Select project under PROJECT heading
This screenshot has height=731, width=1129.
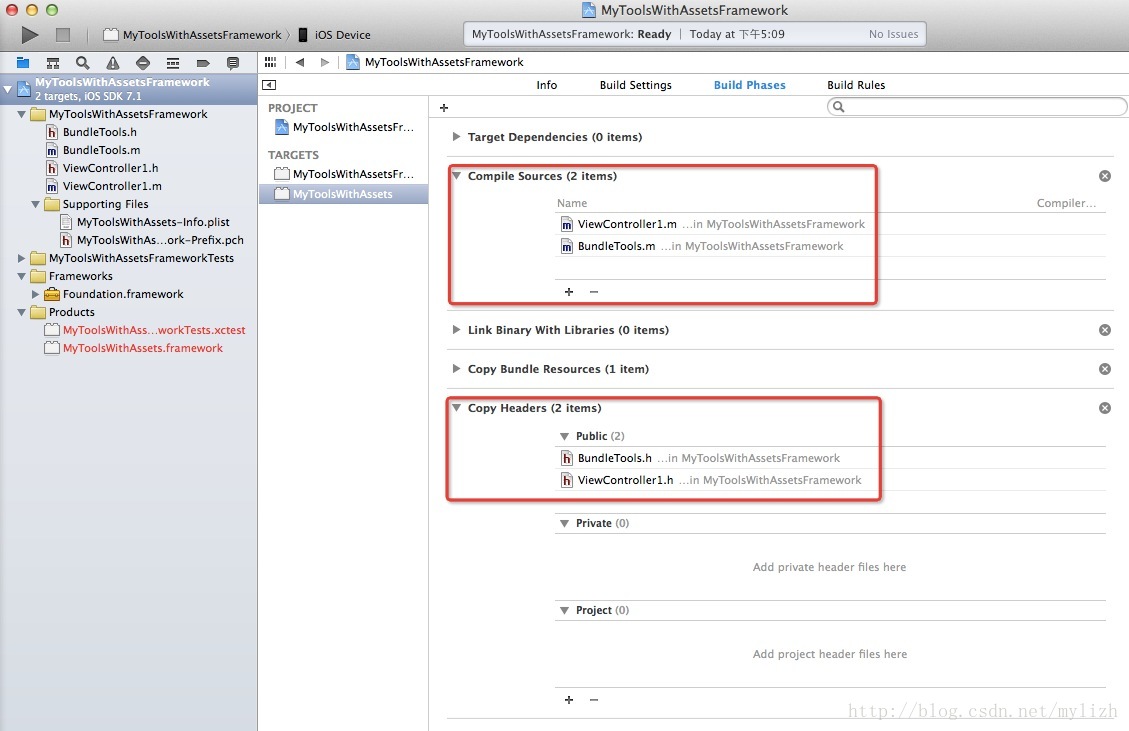pos(344,127)
